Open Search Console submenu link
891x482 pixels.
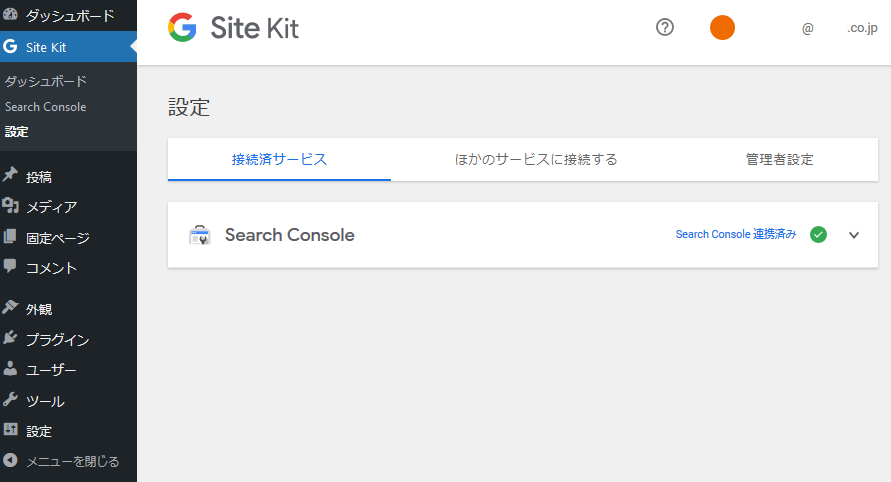point(45,107)
